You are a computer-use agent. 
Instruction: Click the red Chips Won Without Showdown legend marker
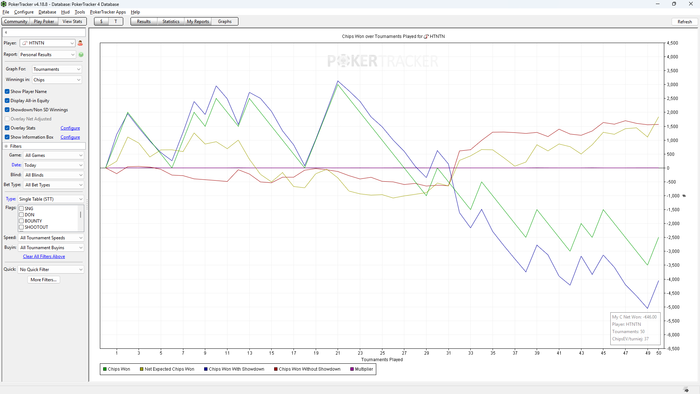pyautogui.click(x=276, y=369)
